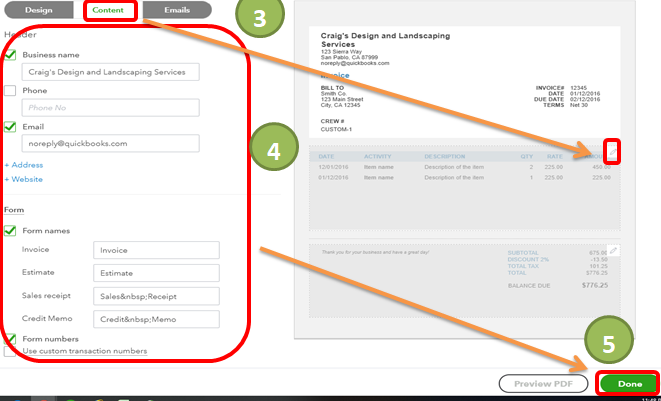Screen dimensions: 661x401
Task: Click the Credit Memo name field
Action: [156, 319]
